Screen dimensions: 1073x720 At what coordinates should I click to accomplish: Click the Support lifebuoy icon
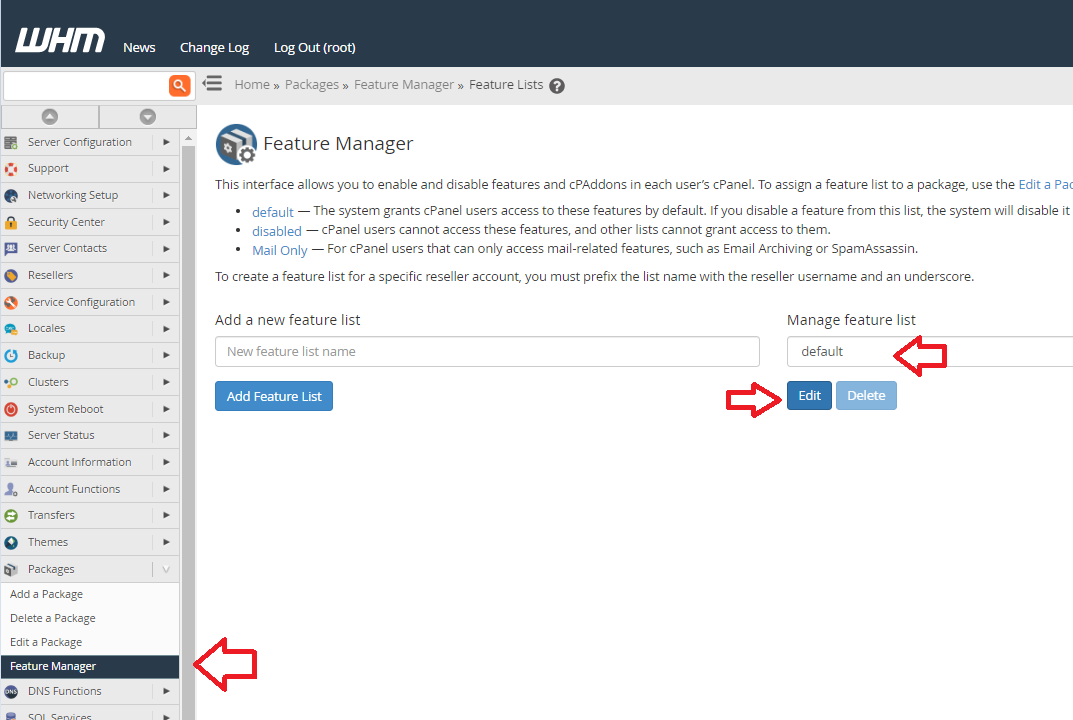(x=11, y=169)
